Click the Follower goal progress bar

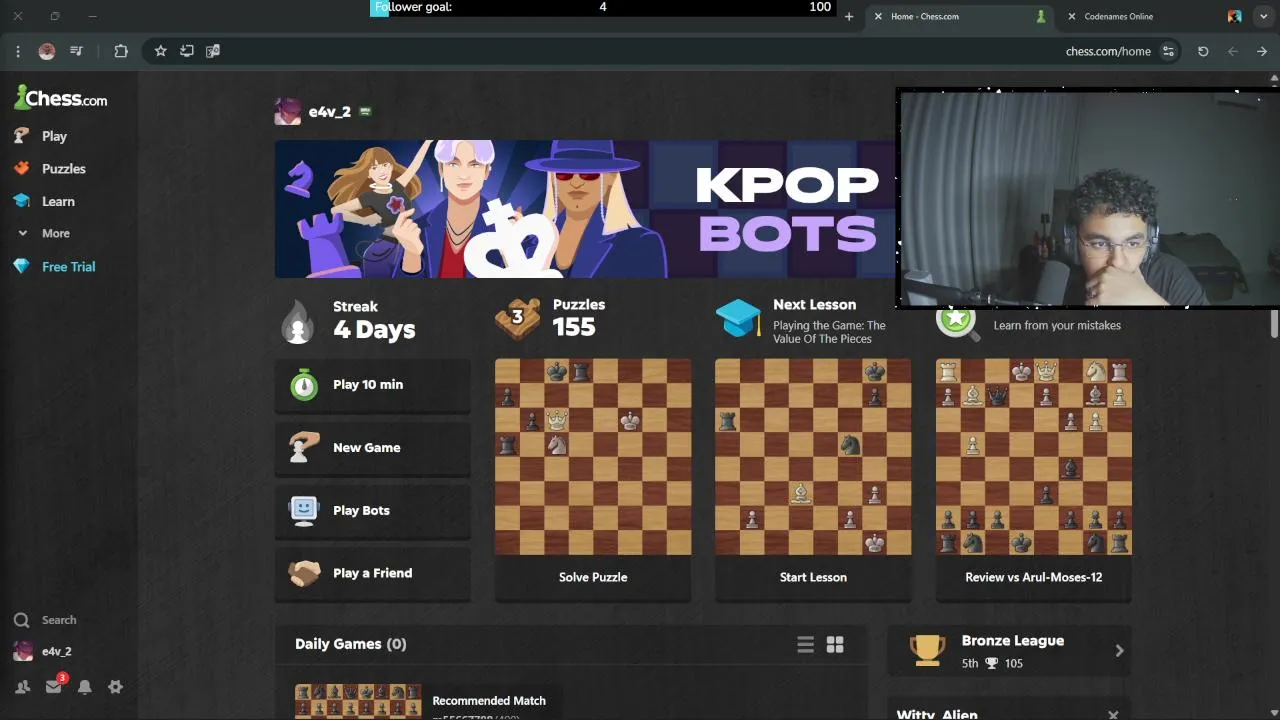tap(602, 7)
